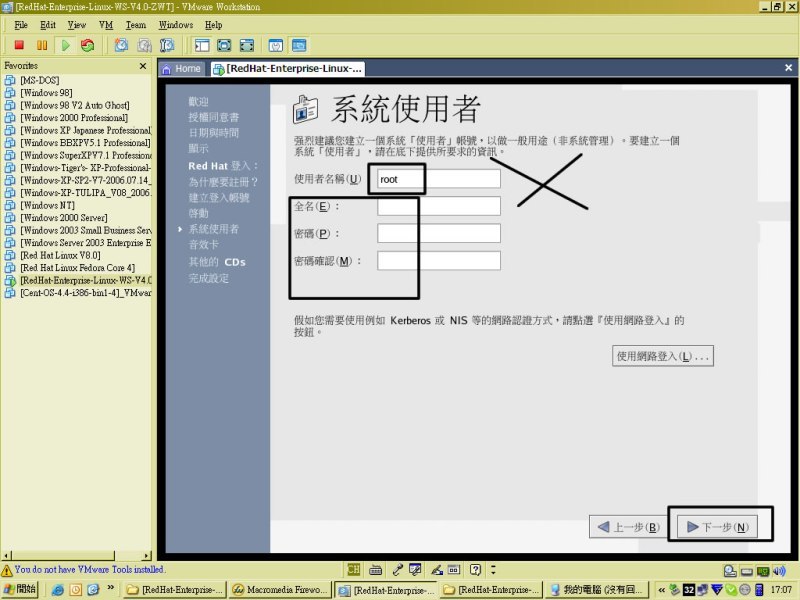Image resolution: width=800 pixels, height=600 pixels.
Task: Click 我的電腦 taskbar button
Action: [596, 590]
